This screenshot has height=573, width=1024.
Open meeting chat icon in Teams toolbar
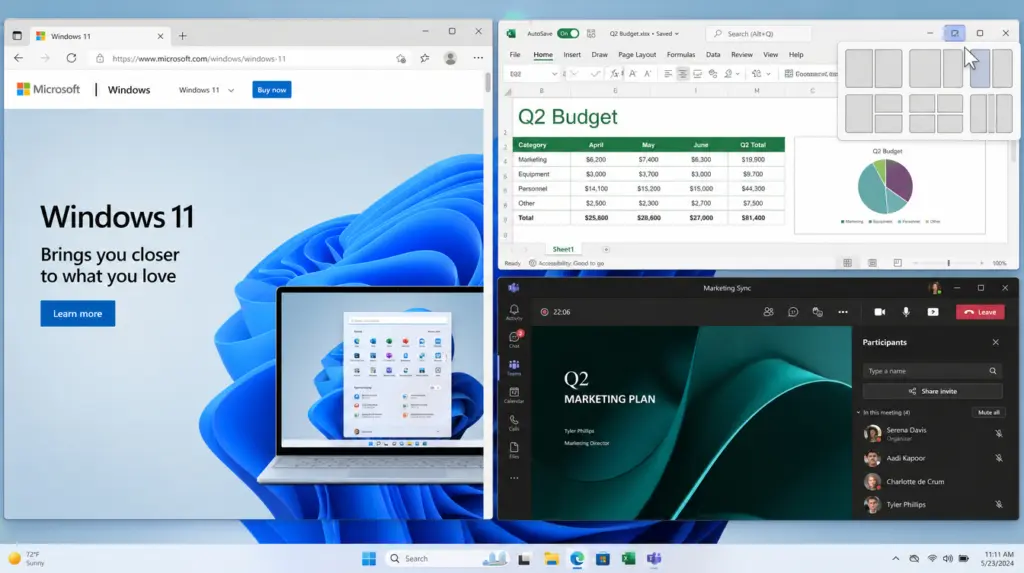click(793, 312)
